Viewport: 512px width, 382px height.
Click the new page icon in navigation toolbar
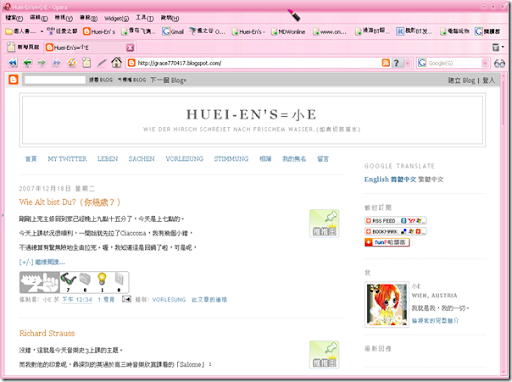pyautogui.click(x=87, y=62)
